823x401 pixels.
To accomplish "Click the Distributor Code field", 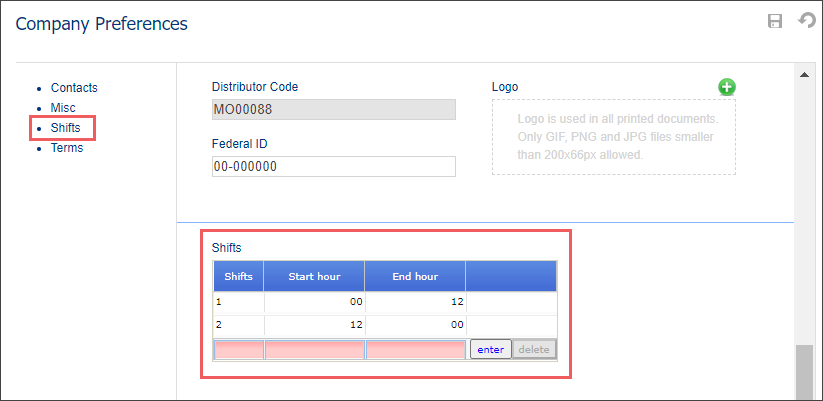I will 334,109.
